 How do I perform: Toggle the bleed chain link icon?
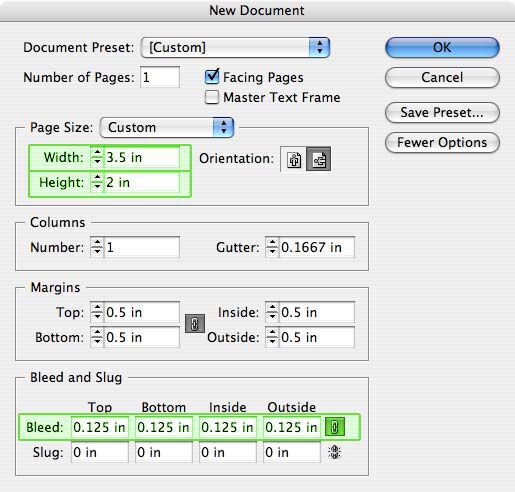(x=335, y=427)
